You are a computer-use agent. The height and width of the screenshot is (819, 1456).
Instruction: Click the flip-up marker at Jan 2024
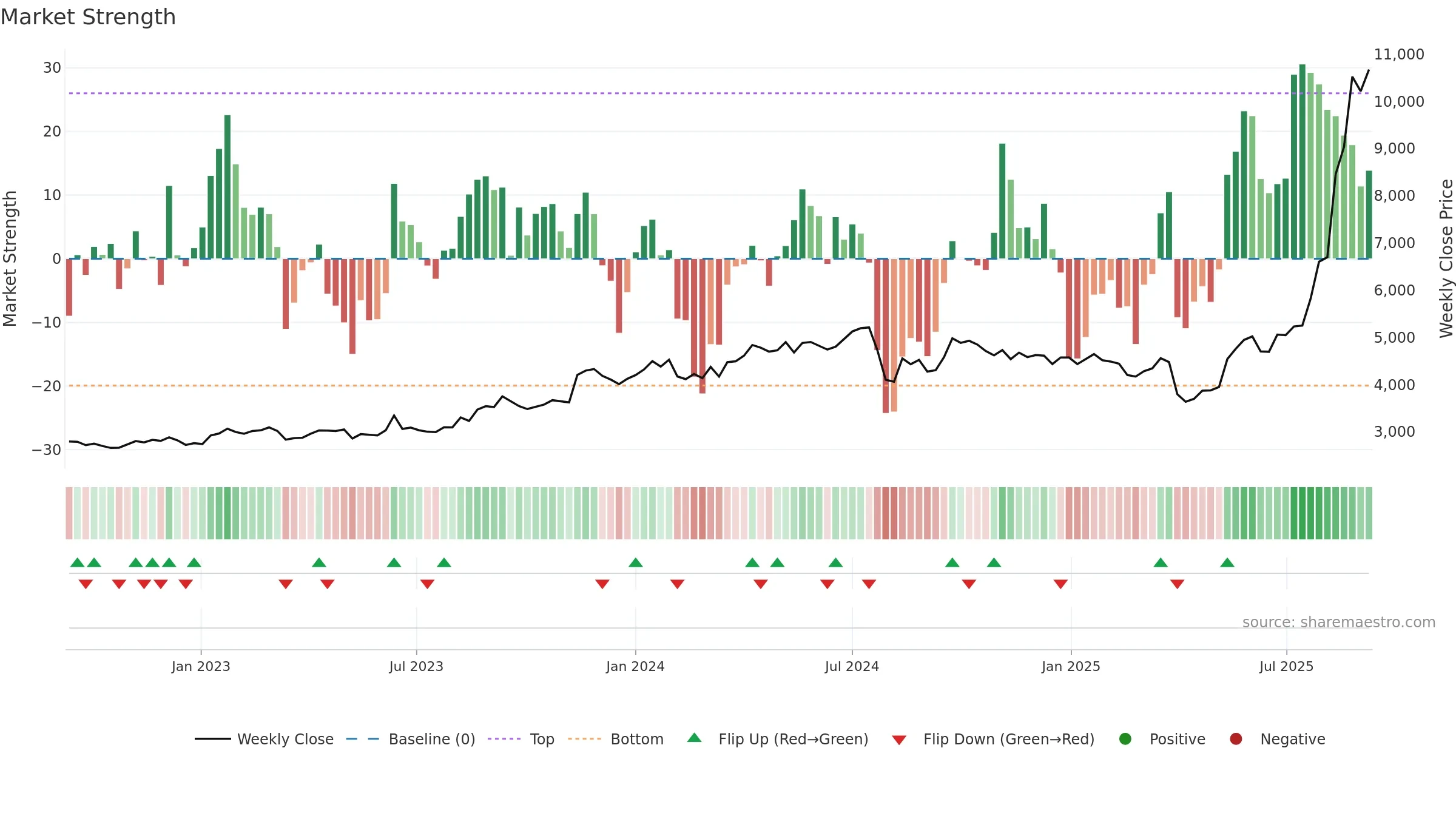(x=636, y=562)
